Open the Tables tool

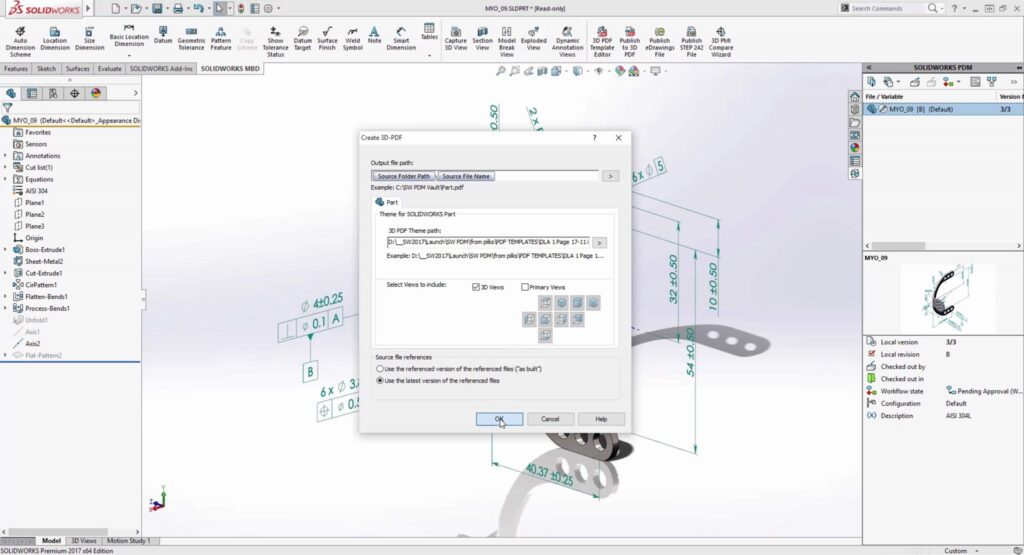click(429, 32)
